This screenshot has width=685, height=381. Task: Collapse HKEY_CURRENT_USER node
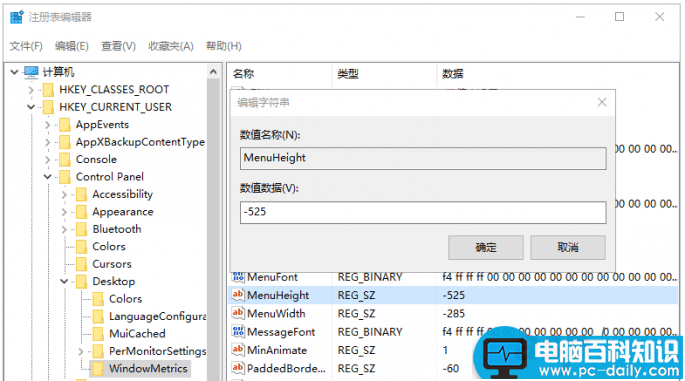pos(31,107)
